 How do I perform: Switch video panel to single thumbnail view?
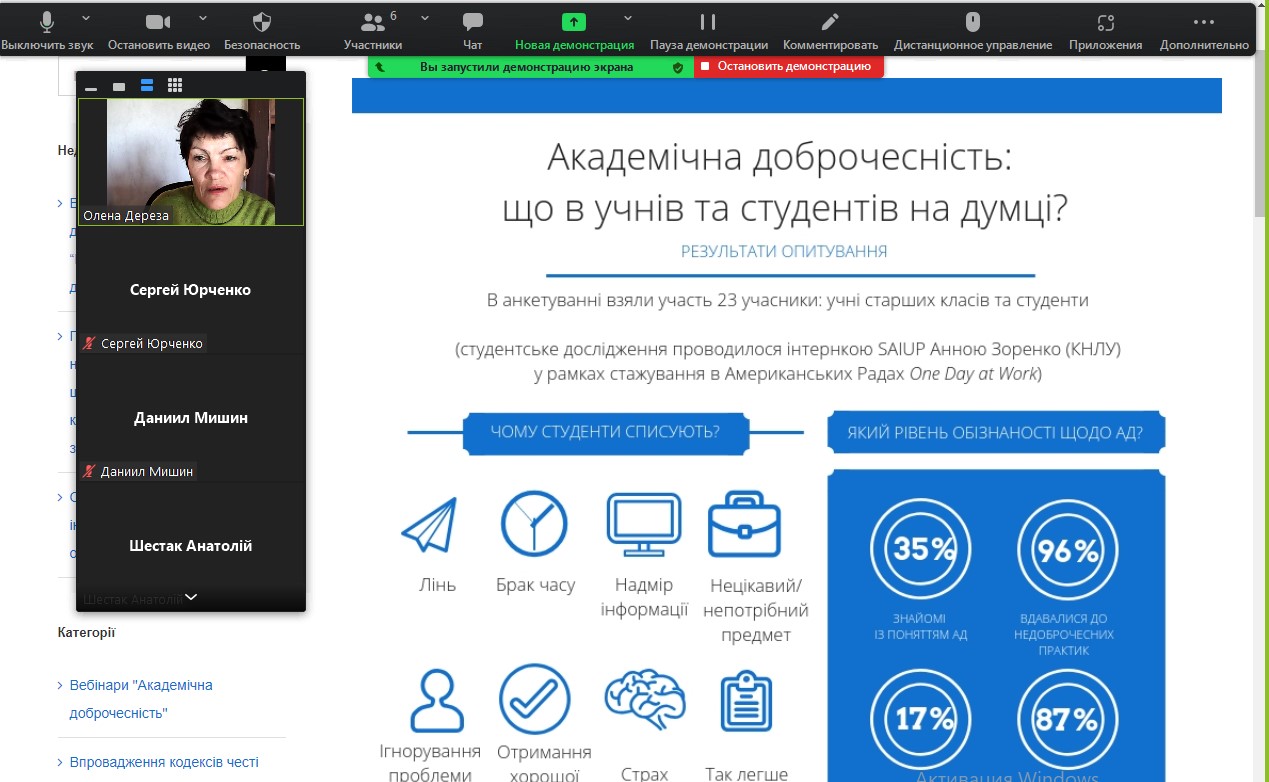(x=119, y=87)
